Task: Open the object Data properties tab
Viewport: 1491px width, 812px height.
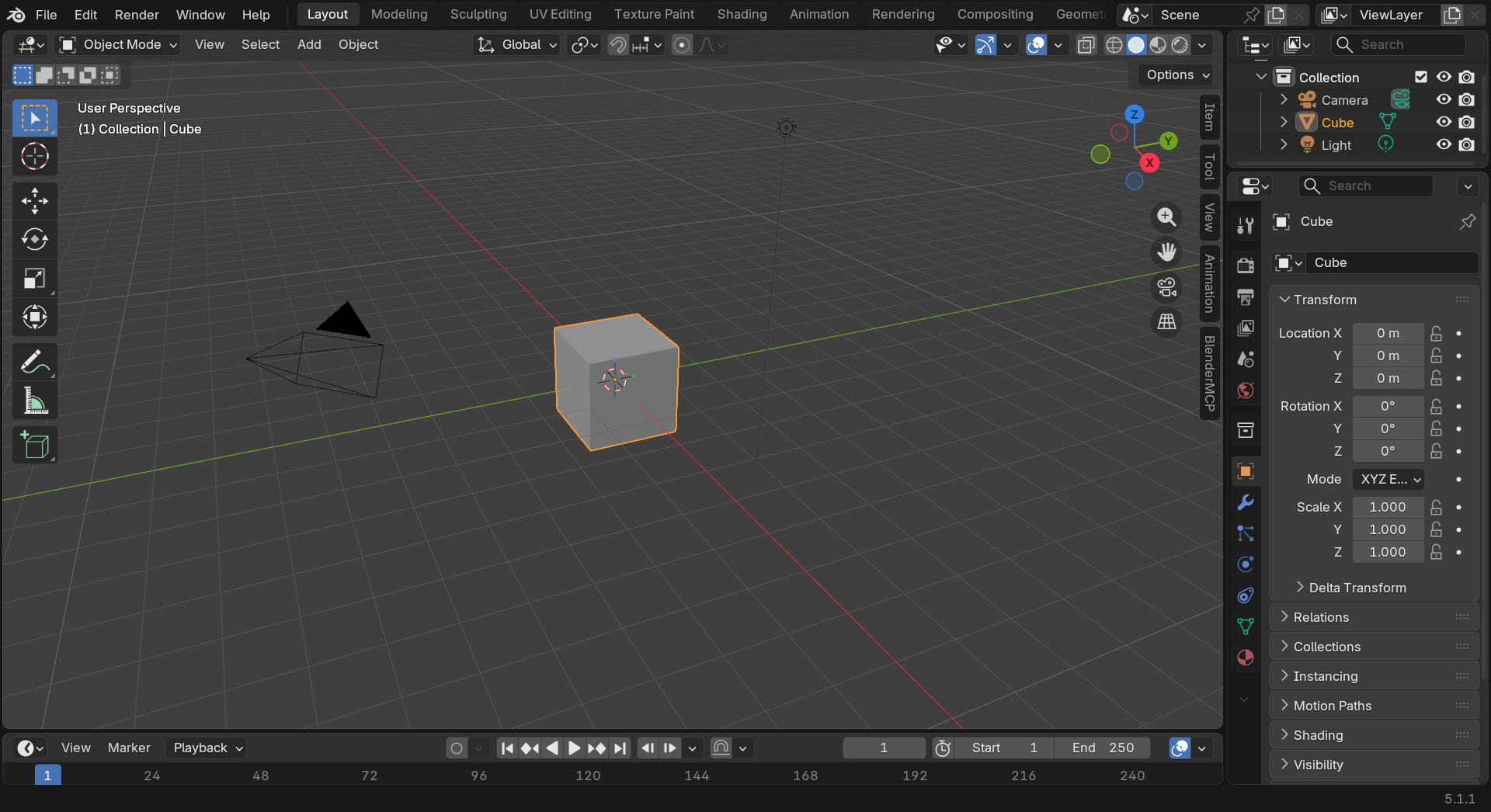Action: (x=1246, y=626)
